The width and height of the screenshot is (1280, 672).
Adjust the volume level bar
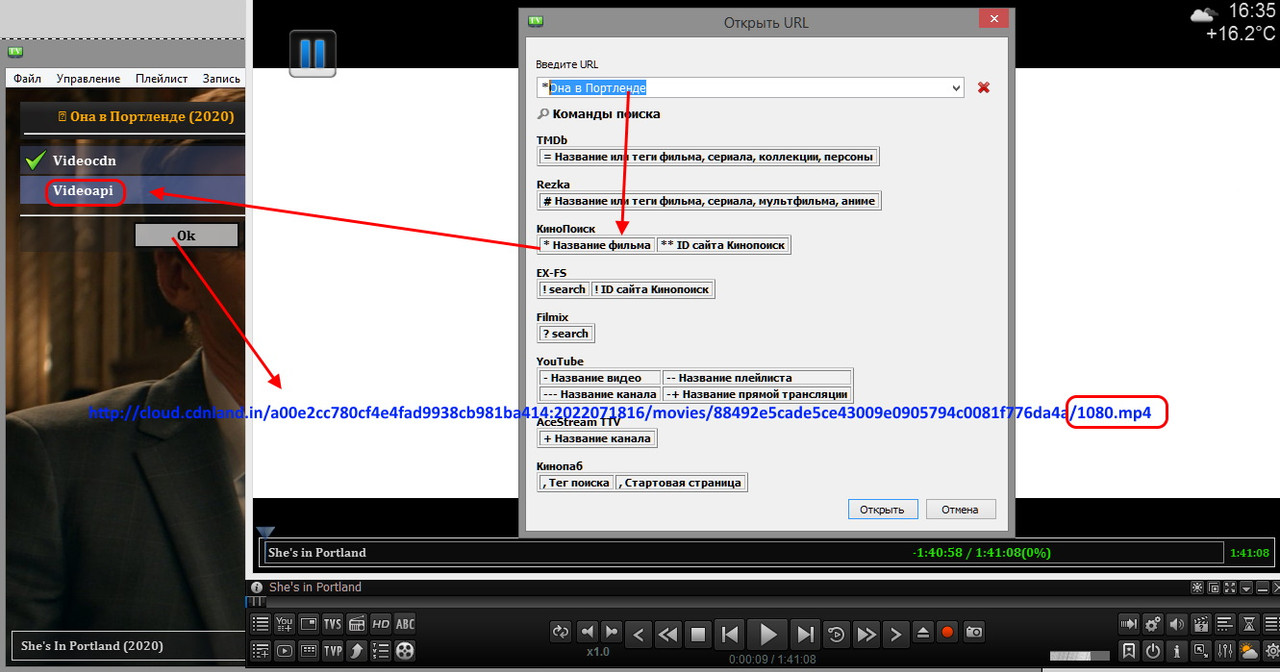(1080, 656)
